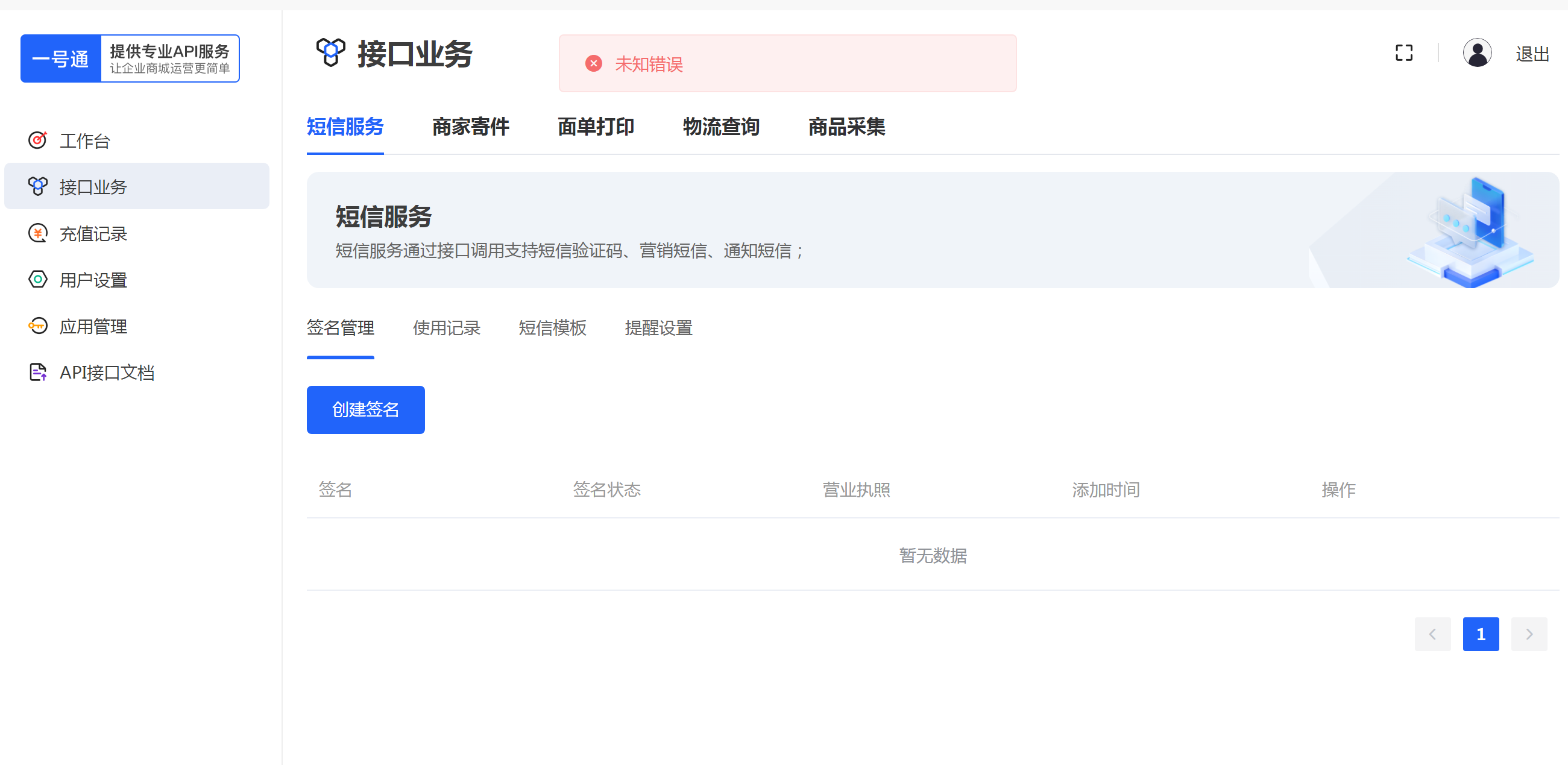Click the 充值记录 yen icon

(38, 234)
